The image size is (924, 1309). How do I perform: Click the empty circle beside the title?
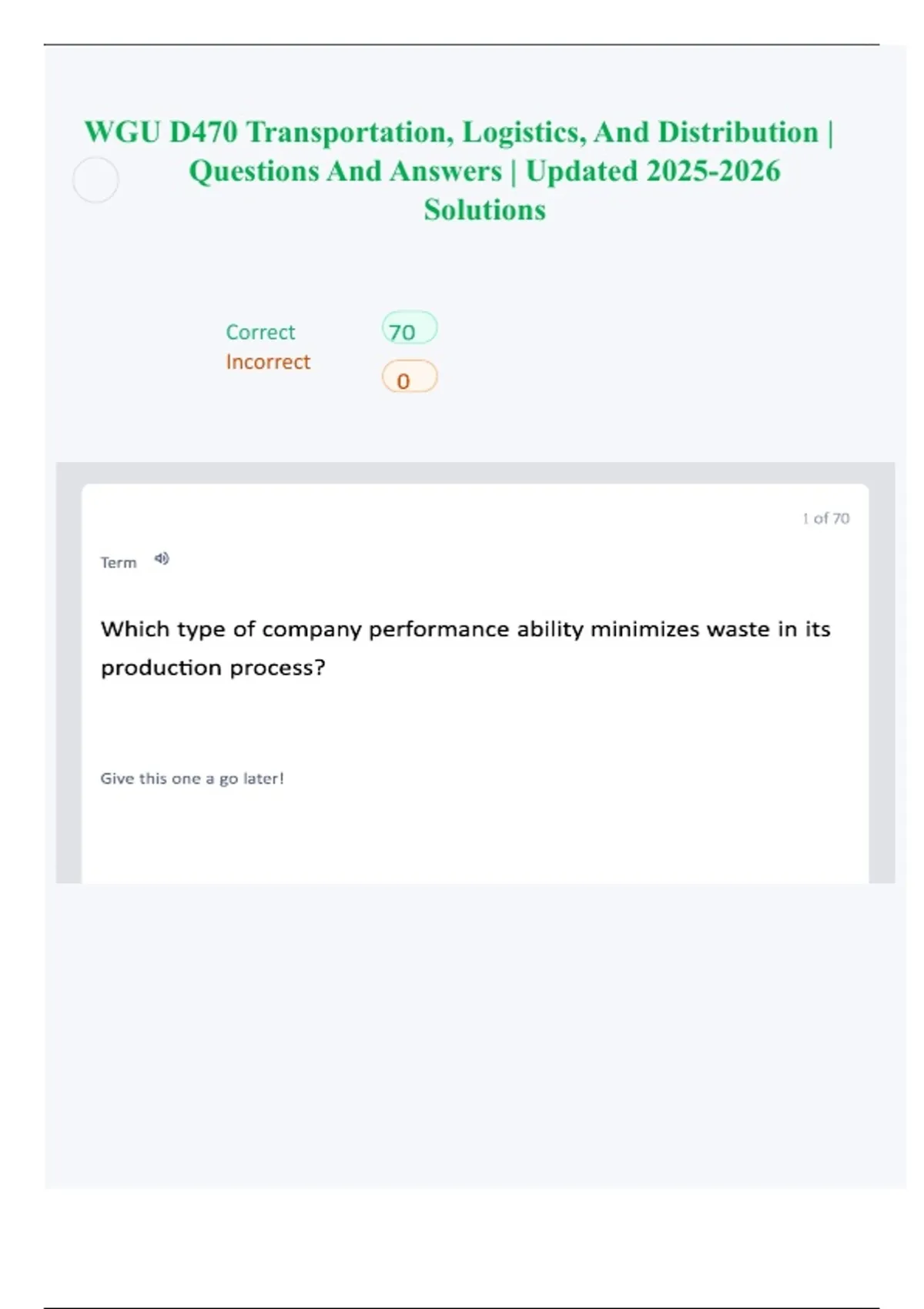(x=95, y=180)
